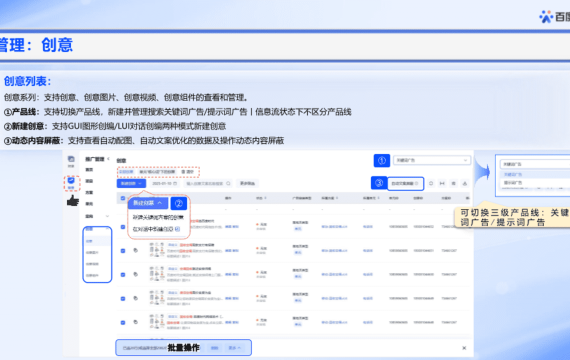Screen dimensions: 570x360
Task: Click the refresh icon in table toolbar
Action: [431, 184]
